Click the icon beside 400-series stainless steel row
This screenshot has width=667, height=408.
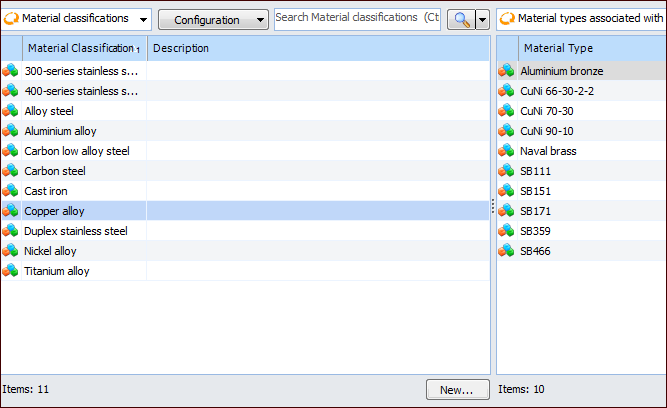point(10,91)
